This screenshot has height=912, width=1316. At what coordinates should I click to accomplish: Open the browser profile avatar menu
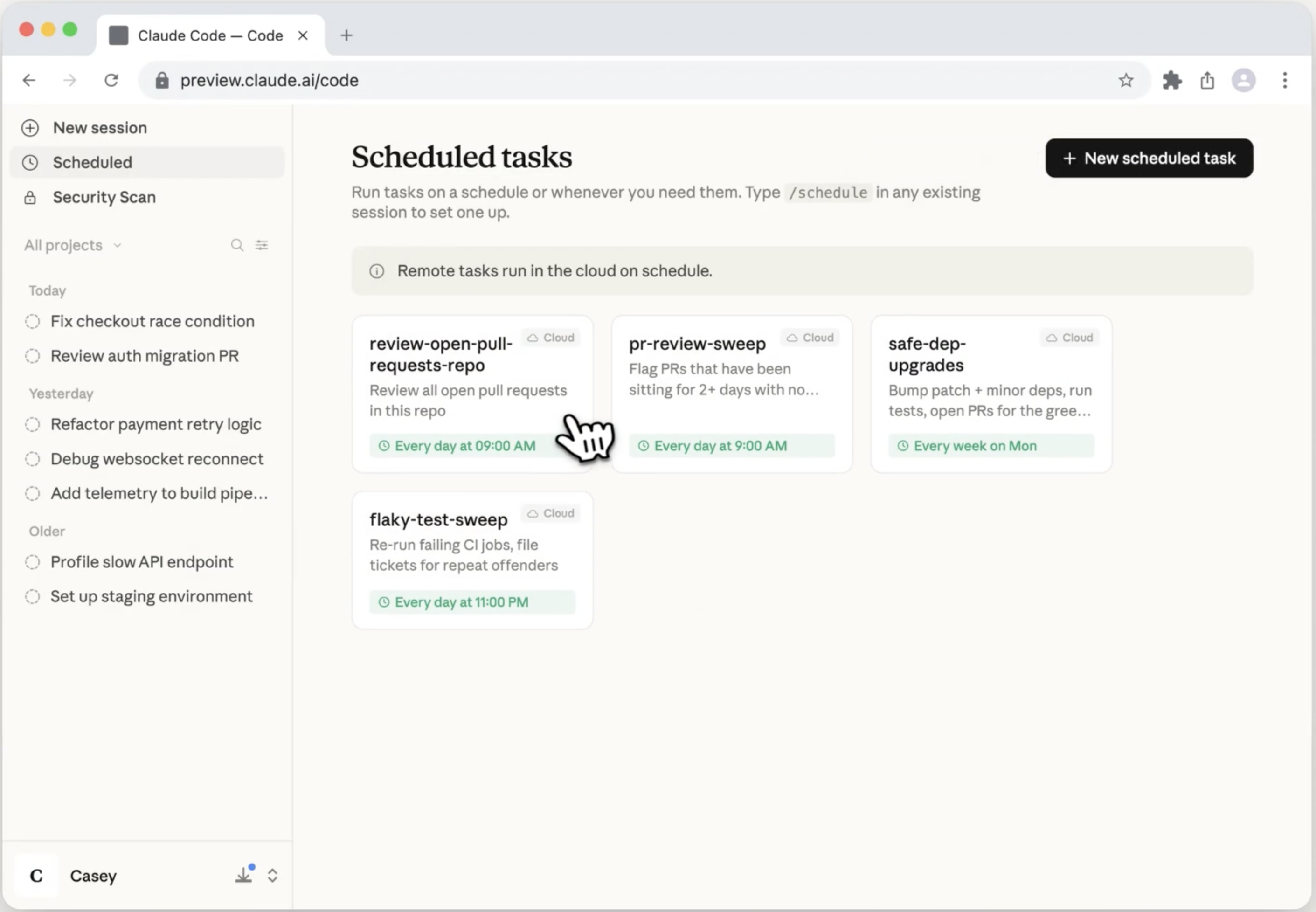[1243, 80]
